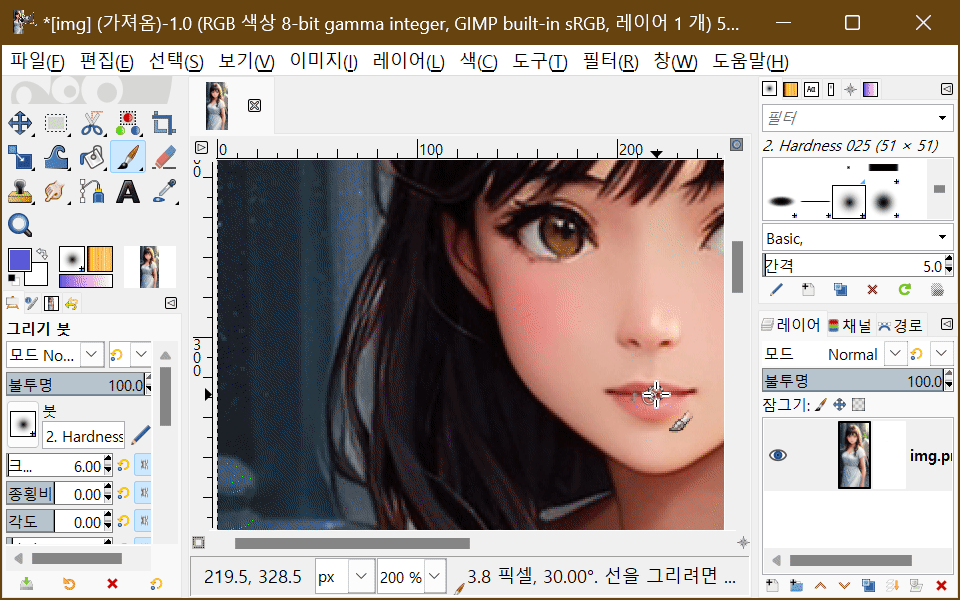Viewport: 960px width, 600px height.
Task: Save tool preset at bottom of tool options
Action: coord(26,583)
